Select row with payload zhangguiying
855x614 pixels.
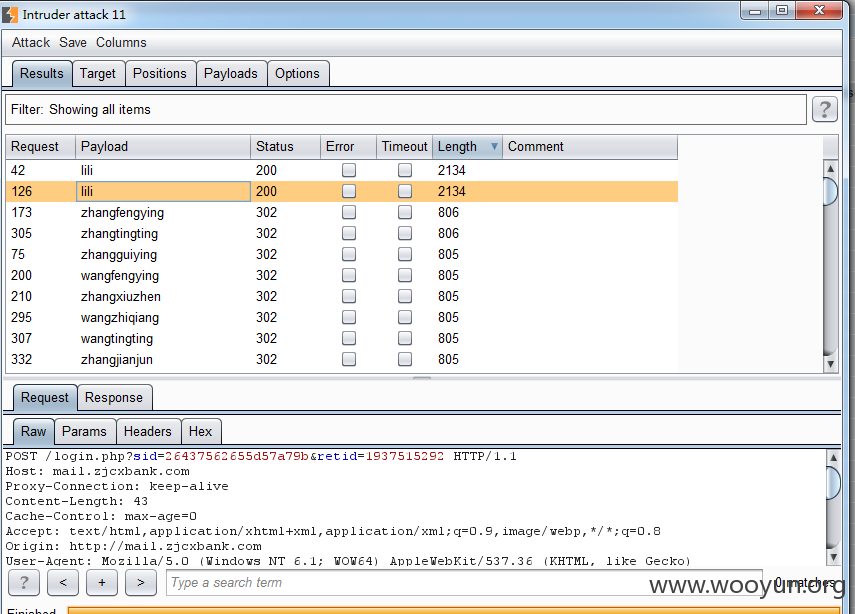(342, 254)
